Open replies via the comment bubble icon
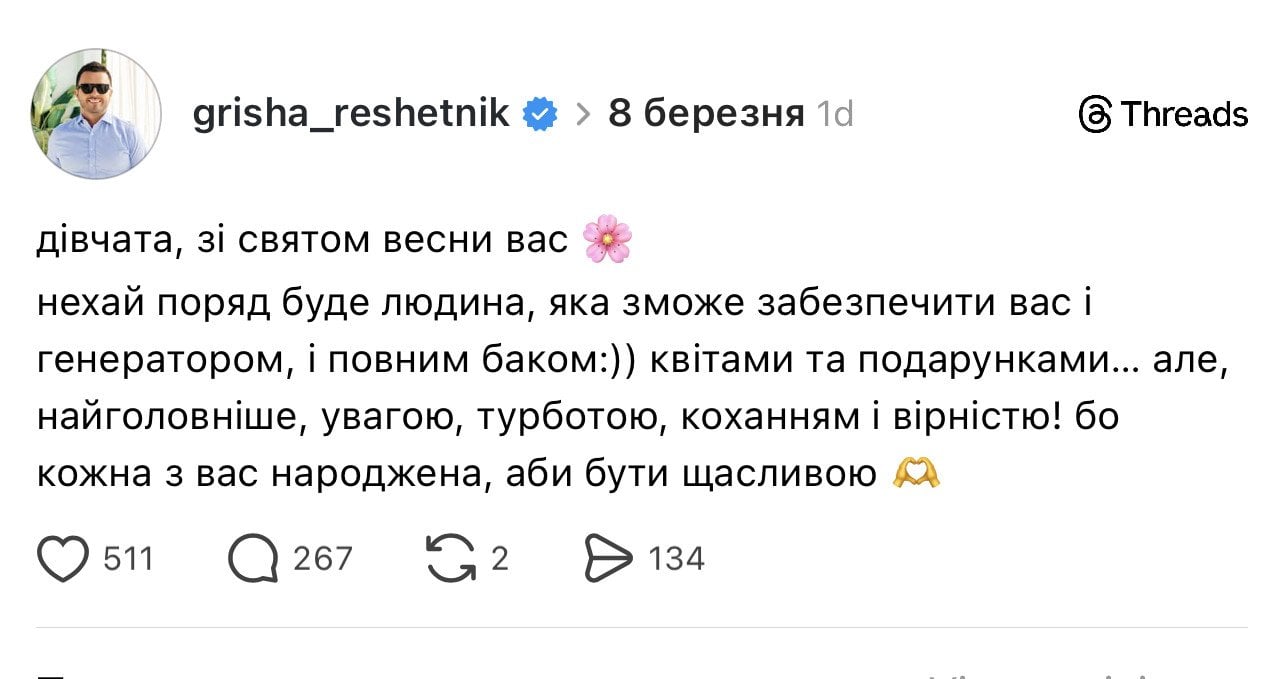This screenshot has height=679, width=1284. coord(252,558)
